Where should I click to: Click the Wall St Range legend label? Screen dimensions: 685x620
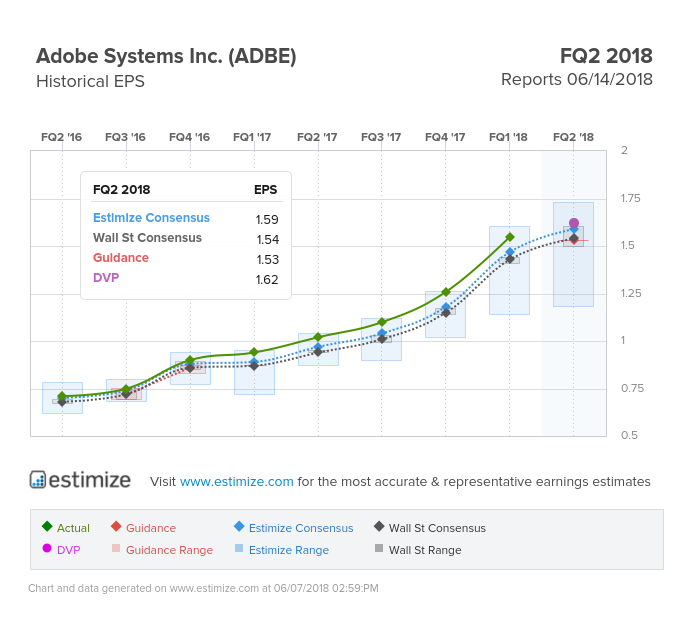point(425,550)
